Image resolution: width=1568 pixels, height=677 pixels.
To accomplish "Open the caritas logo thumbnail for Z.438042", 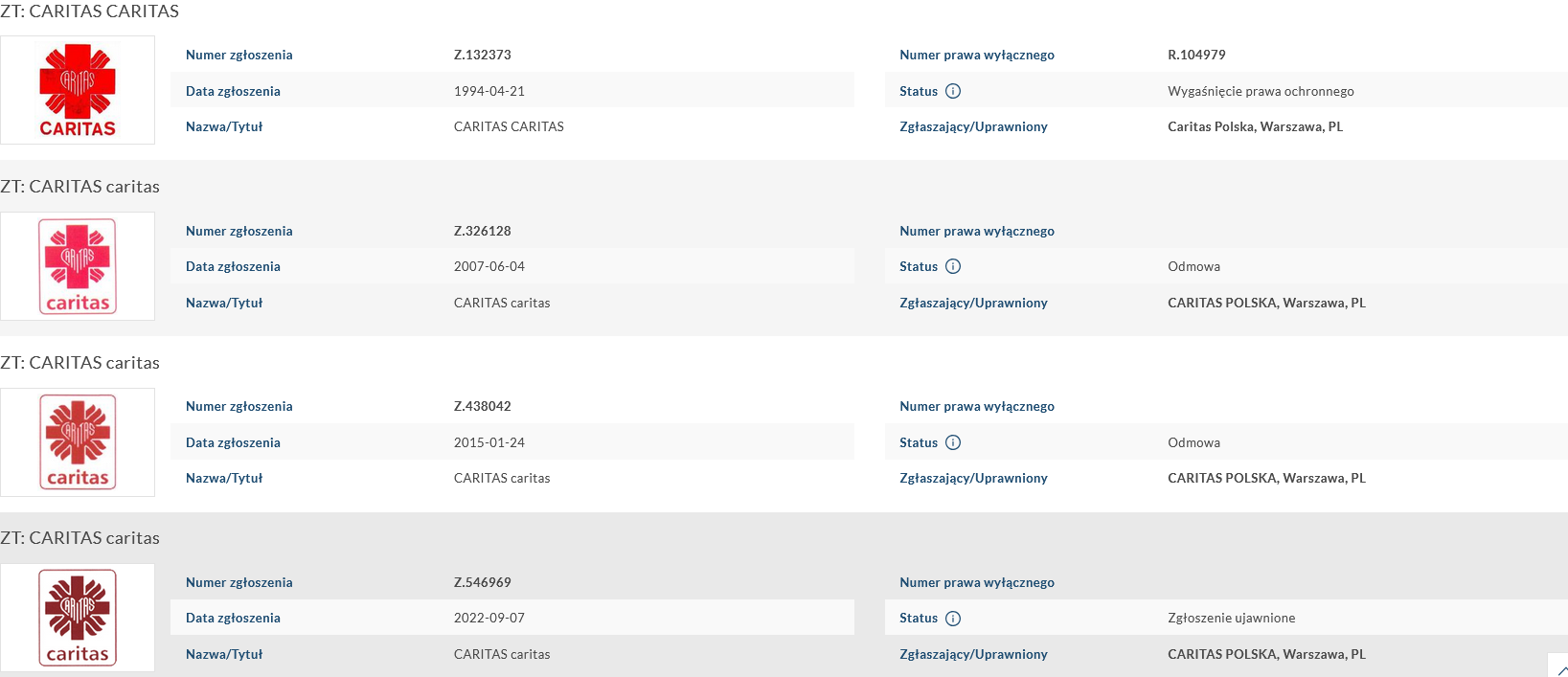I will point(78,442).
